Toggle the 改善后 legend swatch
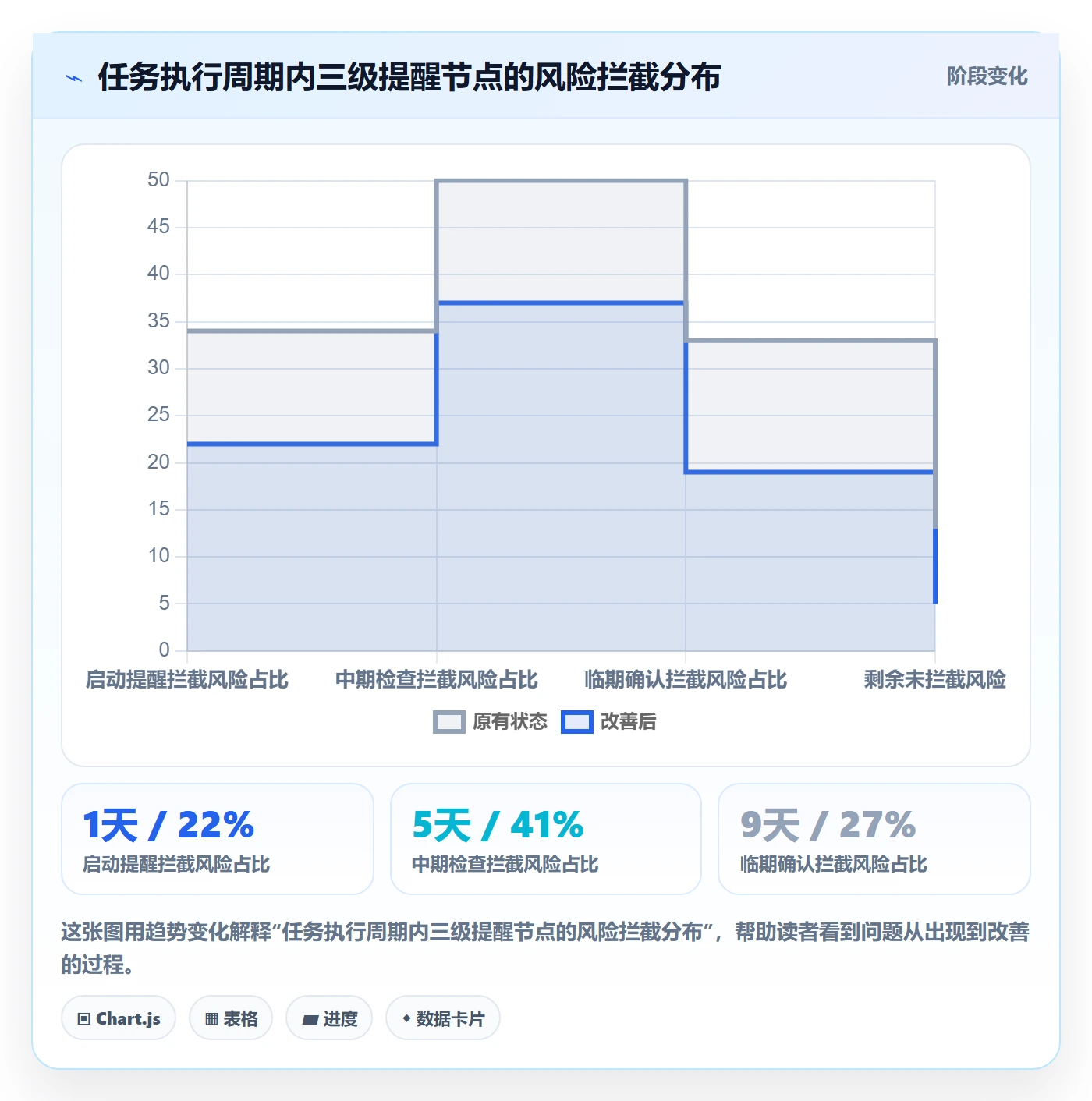 (x=576, y=722)
